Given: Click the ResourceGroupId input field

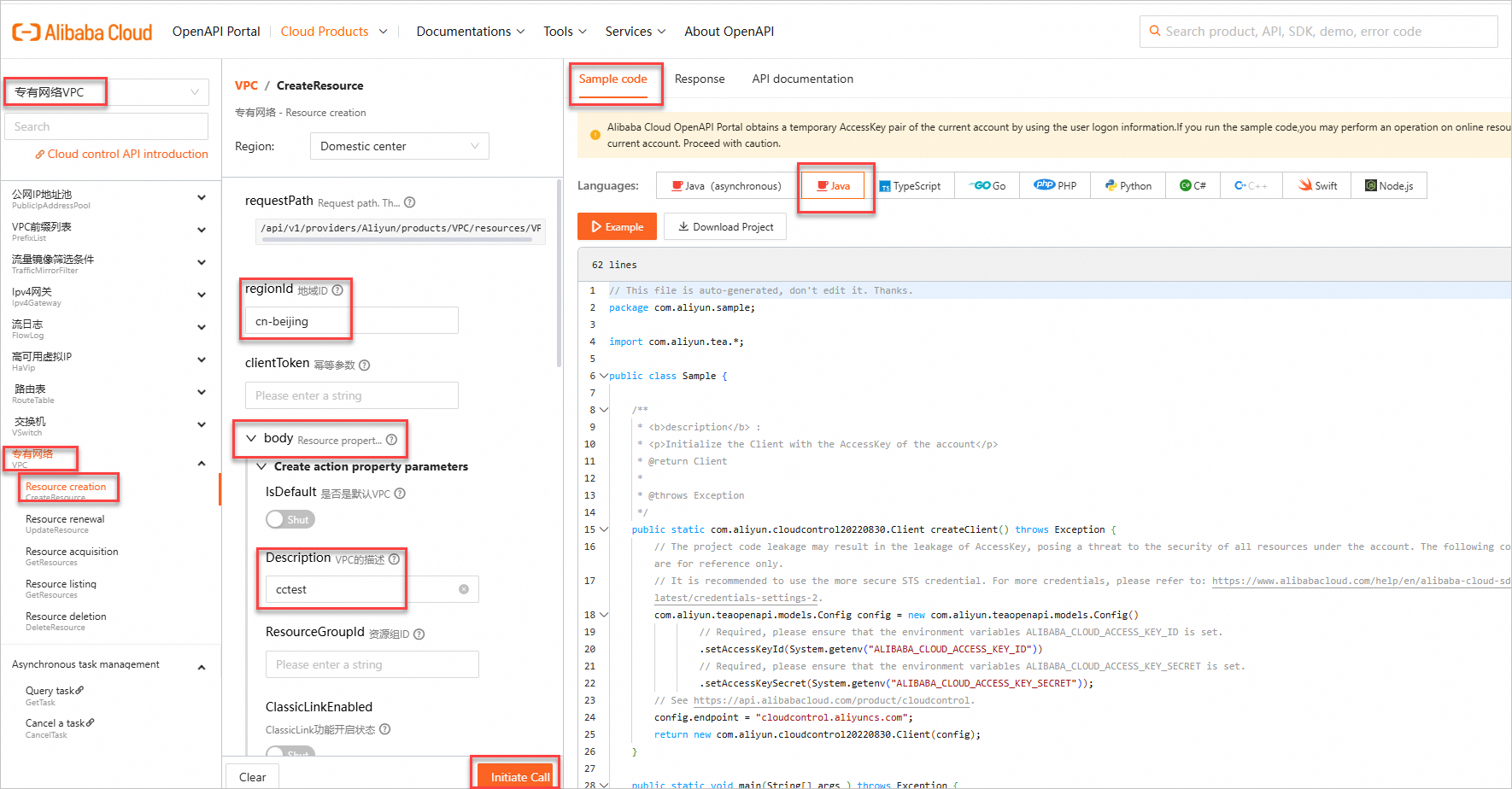Looking at the screenshot, I should coord(372,664).
